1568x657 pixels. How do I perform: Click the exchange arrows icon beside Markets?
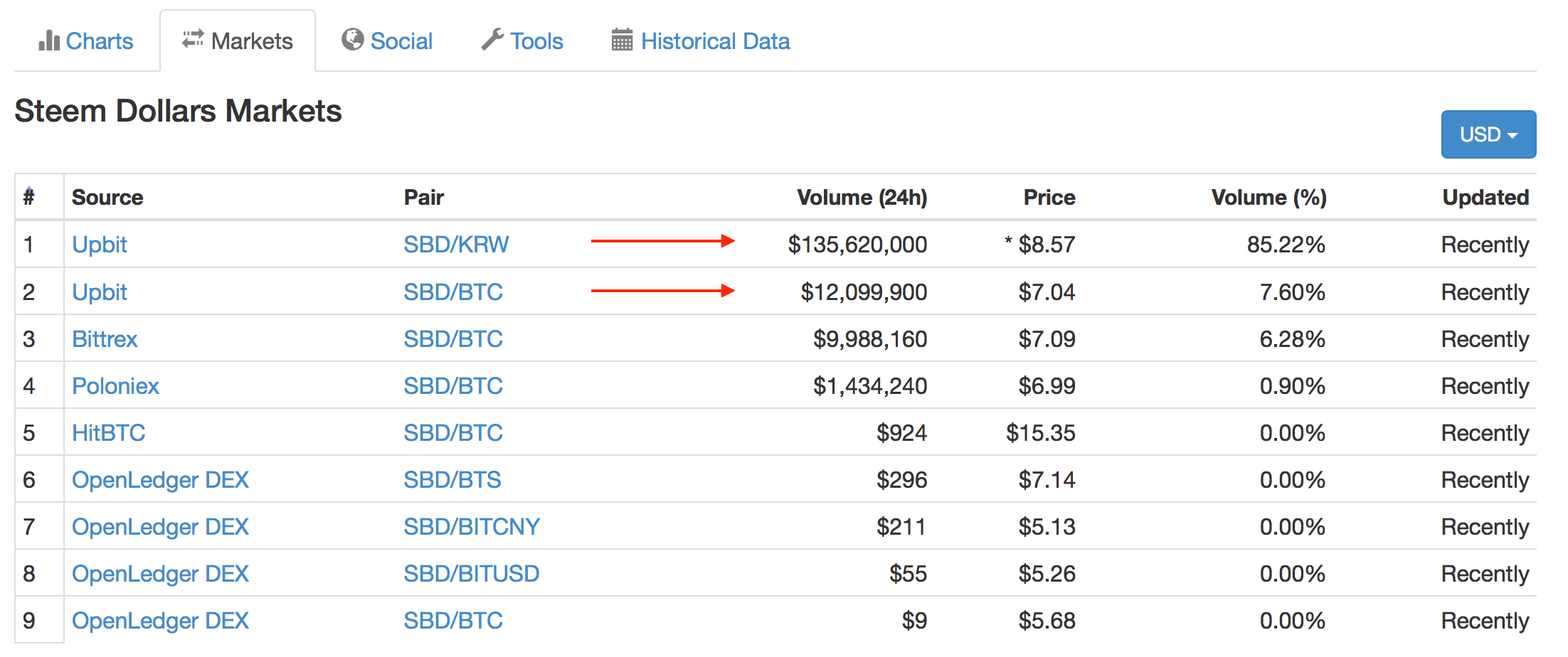(x=193, y=39)
